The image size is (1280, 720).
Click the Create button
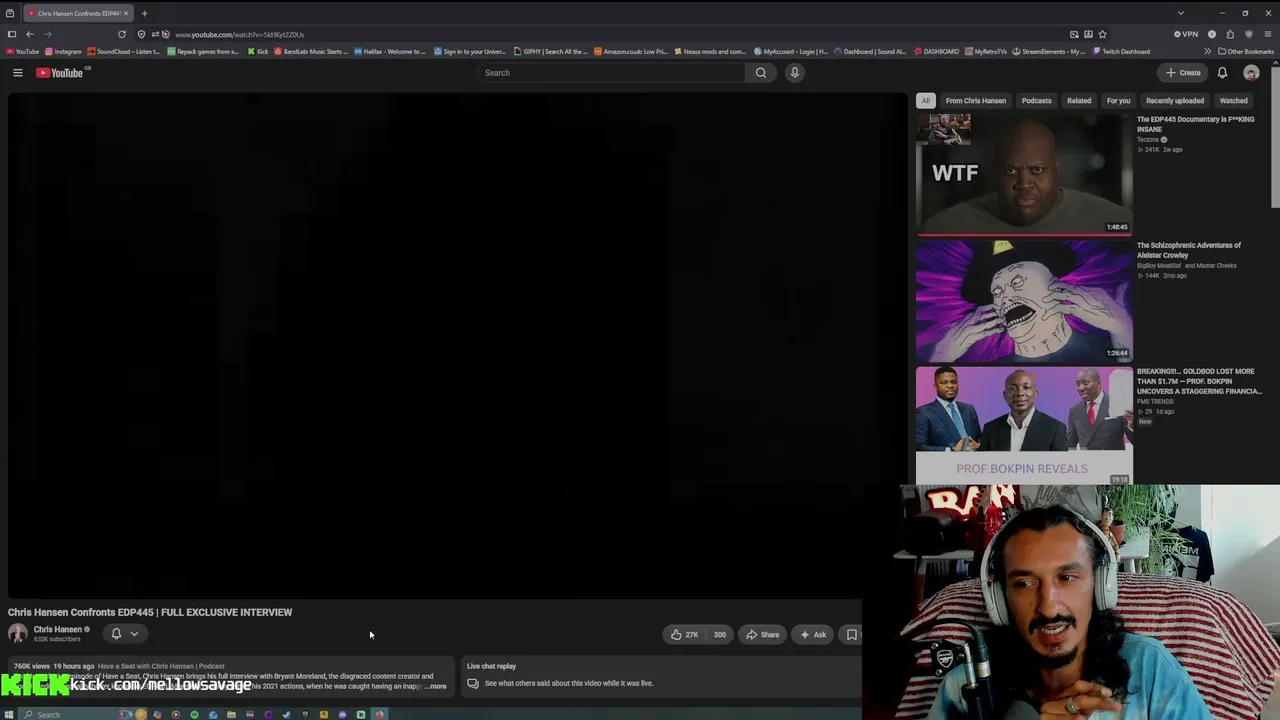[x=1183, y=73]
